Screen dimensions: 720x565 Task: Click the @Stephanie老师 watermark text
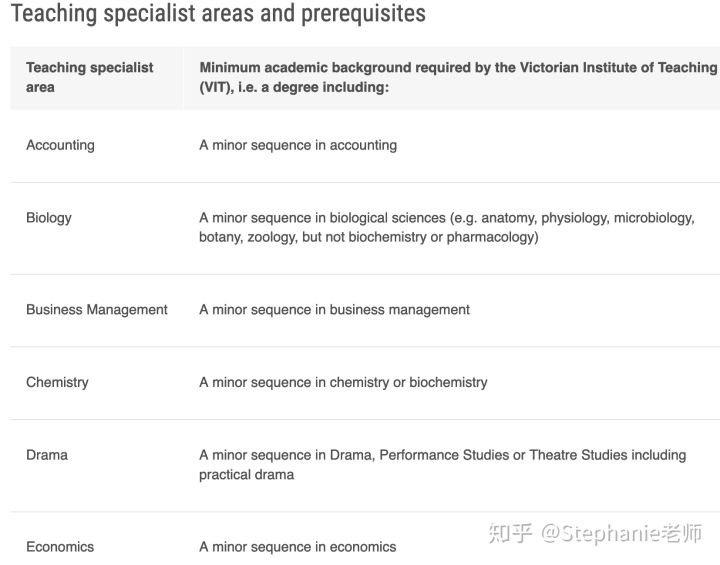(x=621, y=533)
